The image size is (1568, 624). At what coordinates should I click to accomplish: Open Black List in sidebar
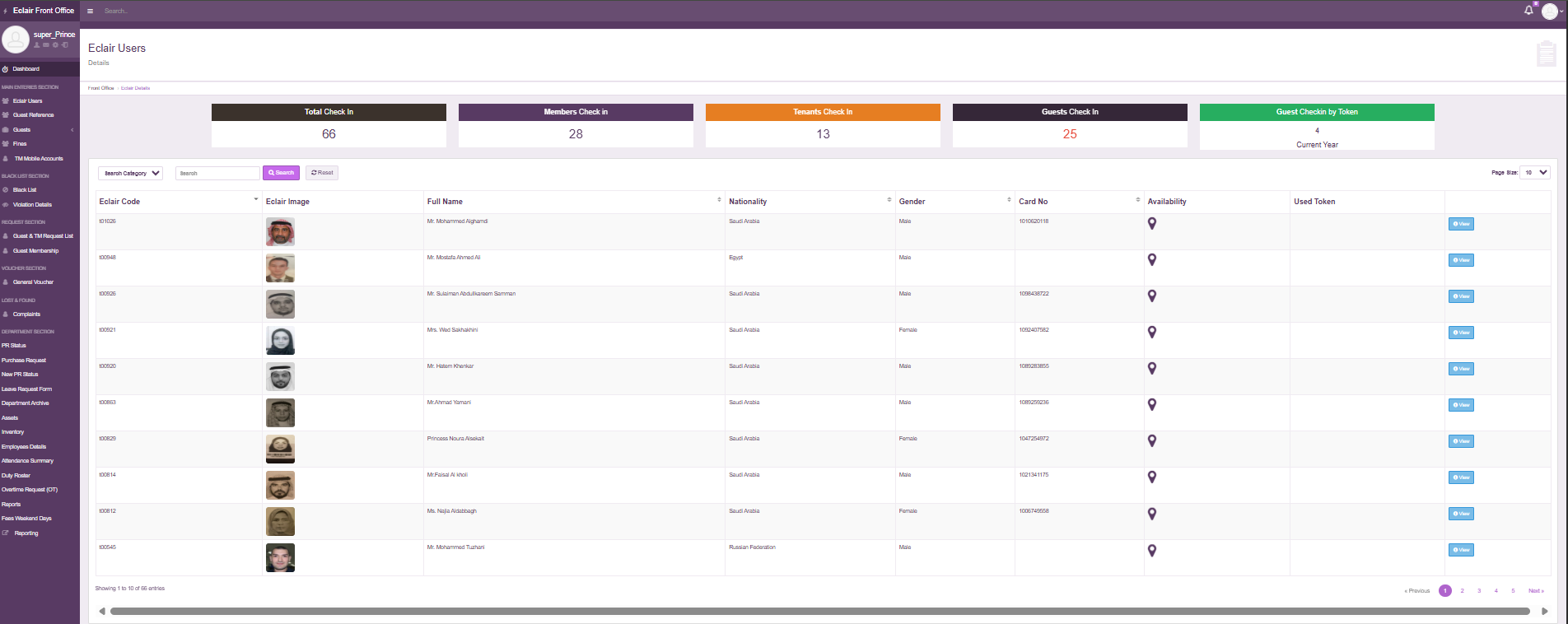coord(25,190)
